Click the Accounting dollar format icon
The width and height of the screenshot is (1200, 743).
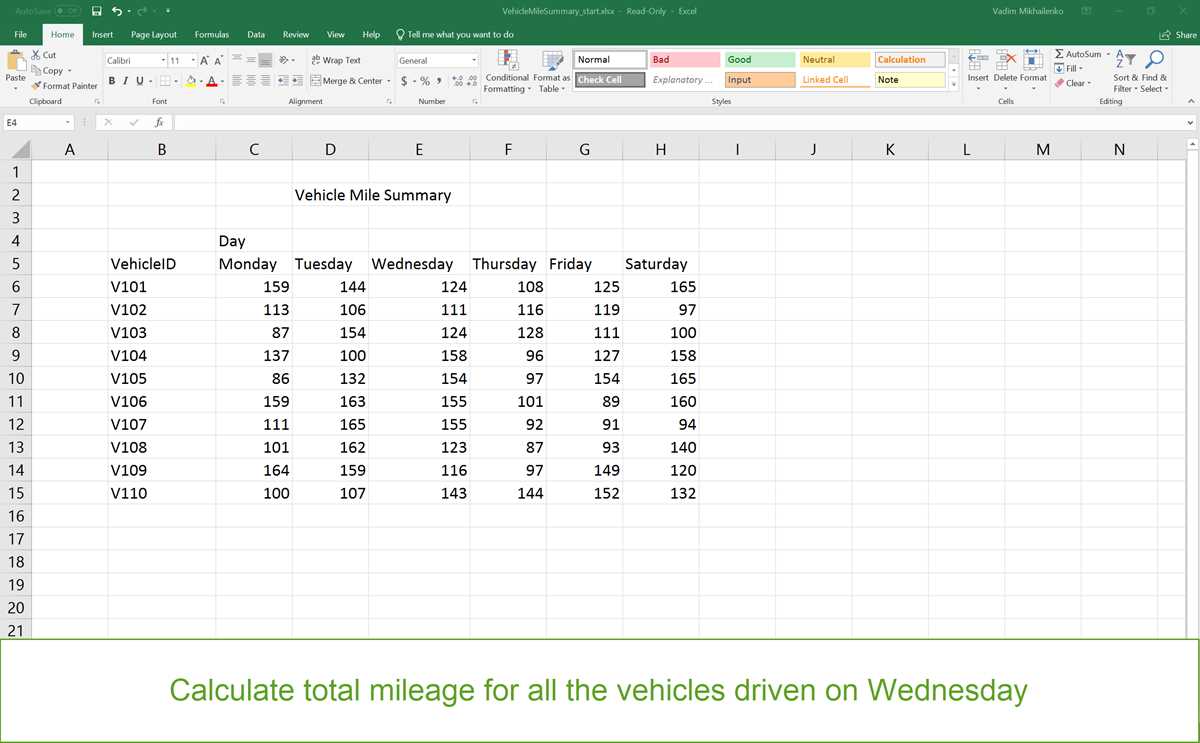coord(404,81)
